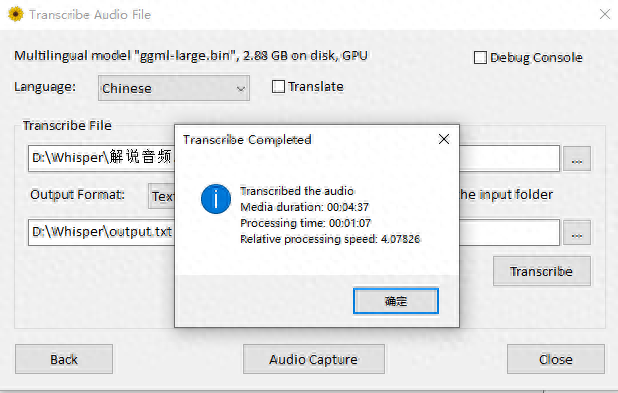Expand the Language combo box arrow

point(240,89)
